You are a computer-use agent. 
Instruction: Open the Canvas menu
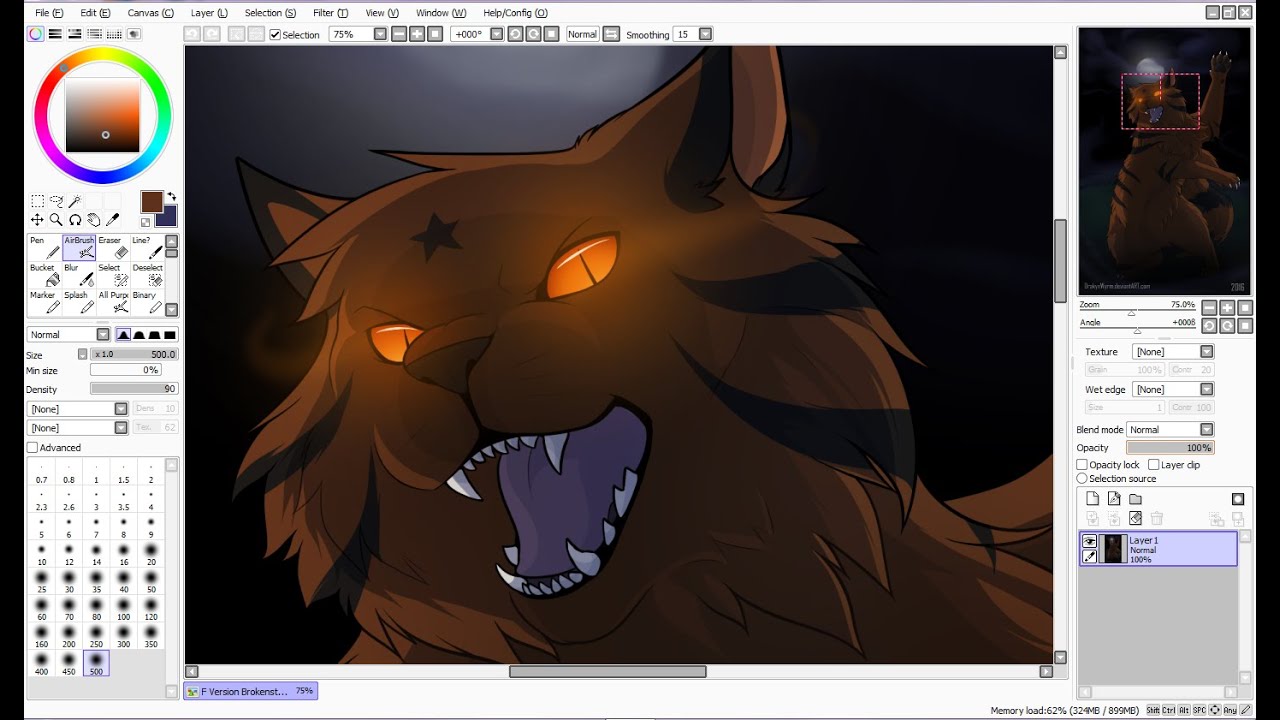(x=150, y=13)
